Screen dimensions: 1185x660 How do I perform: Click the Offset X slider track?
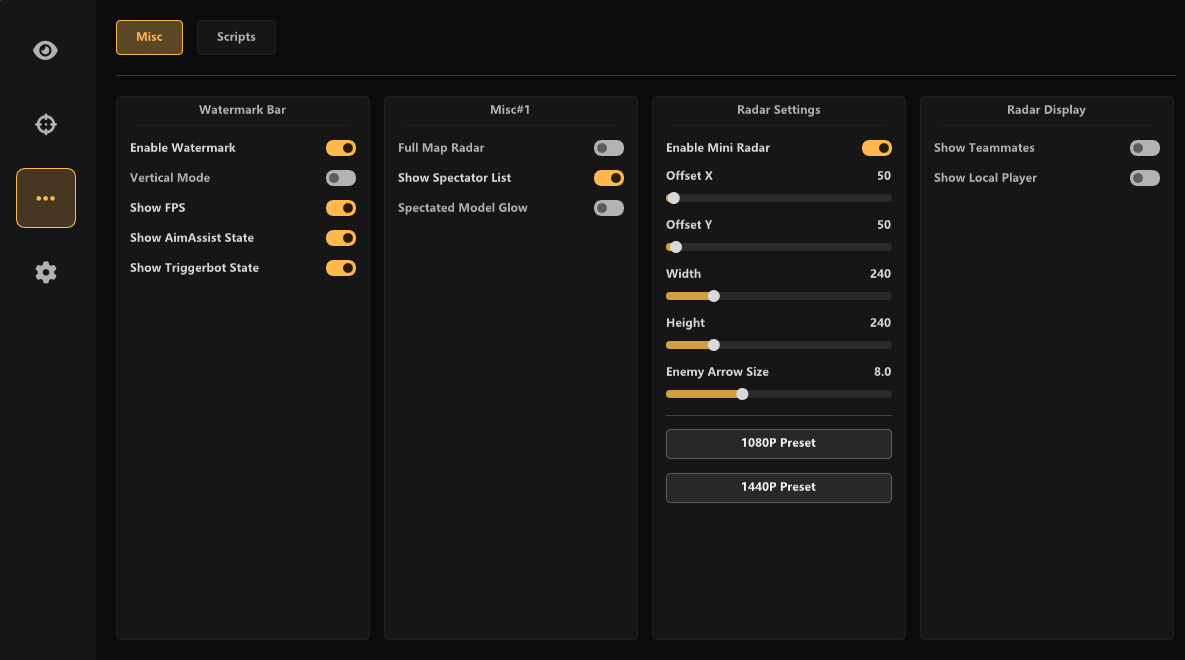[x=778, y=198]
